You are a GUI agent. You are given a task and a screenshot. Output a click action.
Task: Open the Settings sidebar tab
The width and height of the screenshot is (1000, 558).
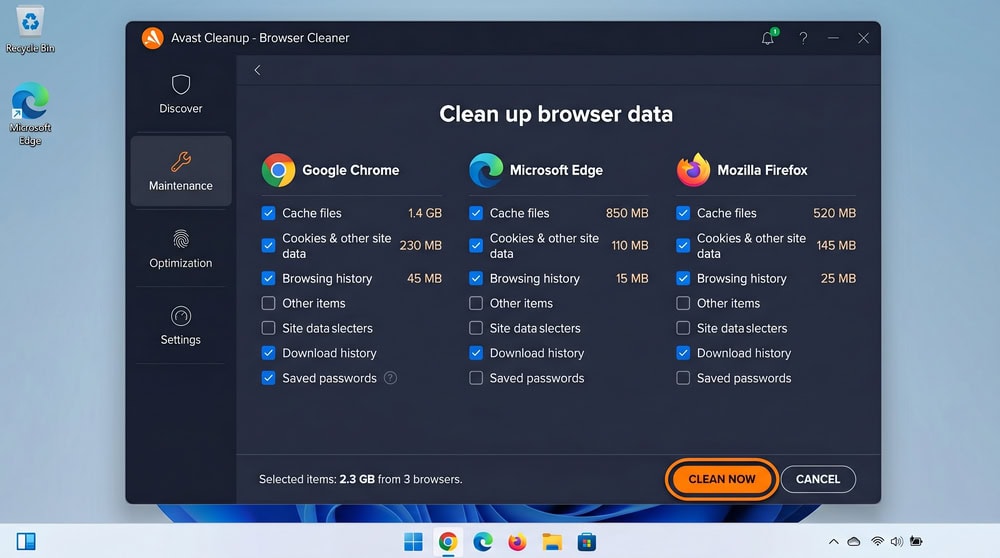180,326
